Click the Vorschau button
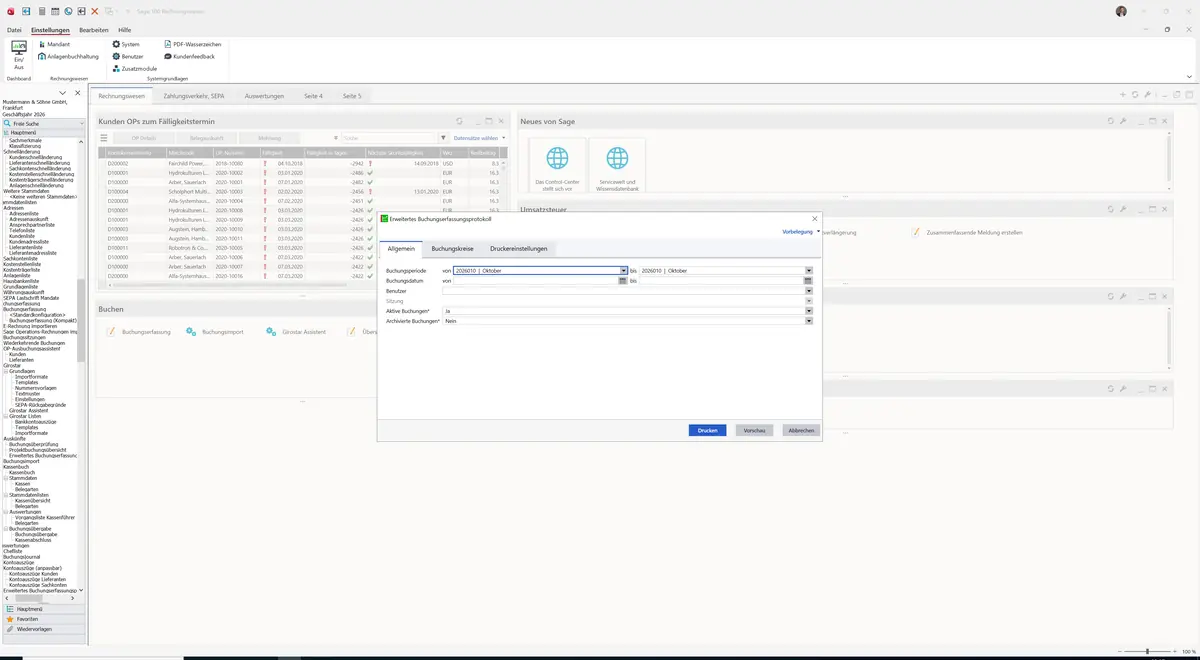This screenshot has width=1200, height=660. pos(754,430)
